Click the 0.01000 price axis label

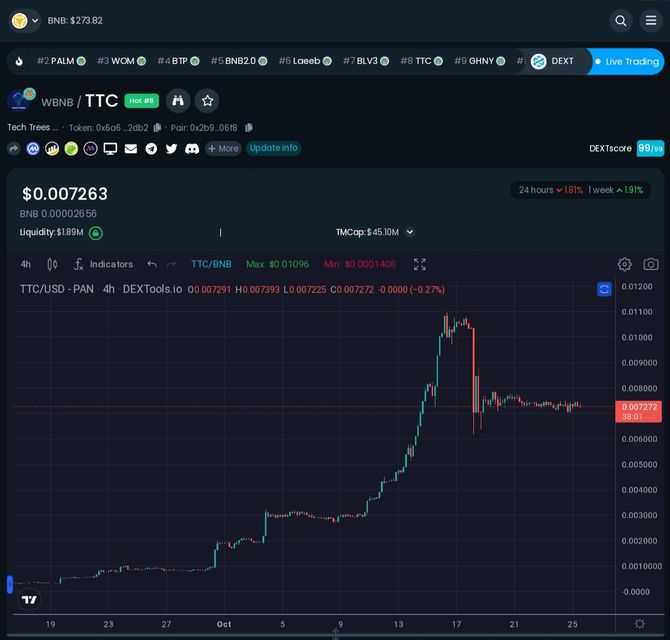637,338
